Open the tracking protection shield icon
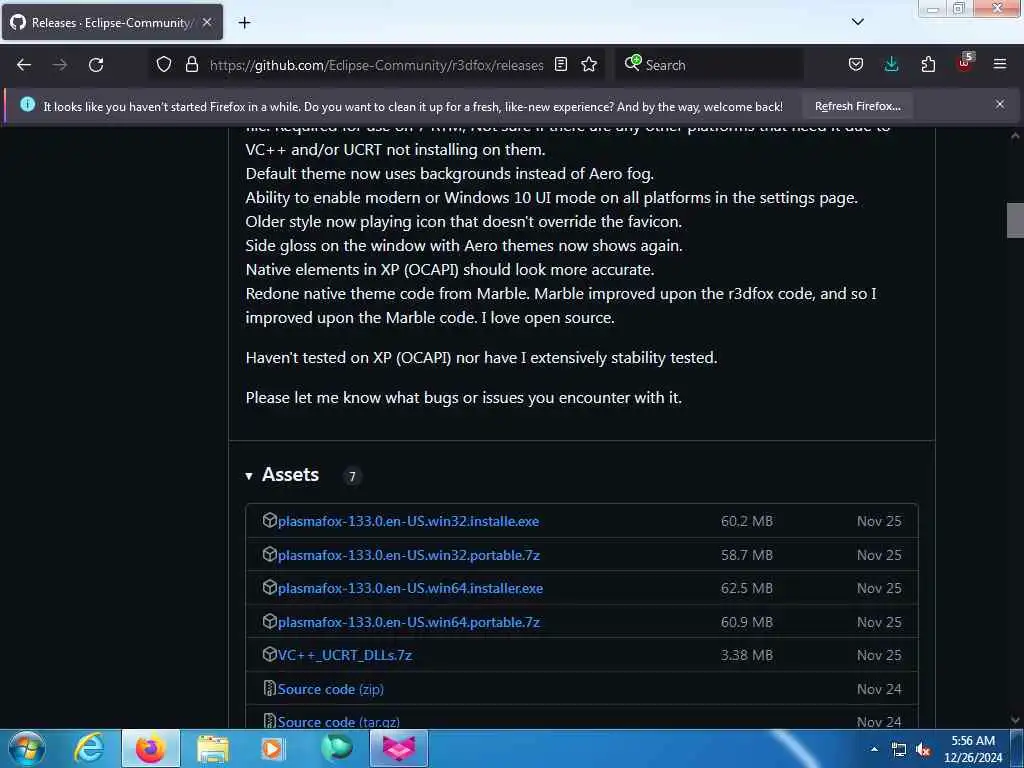1024x768 pixels. click(x=164, y=65)
